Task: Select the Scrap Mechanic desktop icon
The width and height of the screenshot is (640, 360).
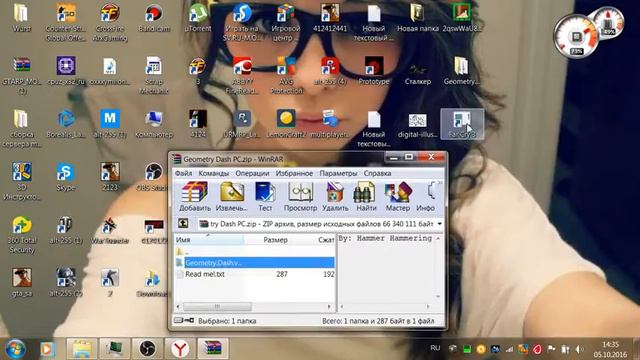Action: 154,76
